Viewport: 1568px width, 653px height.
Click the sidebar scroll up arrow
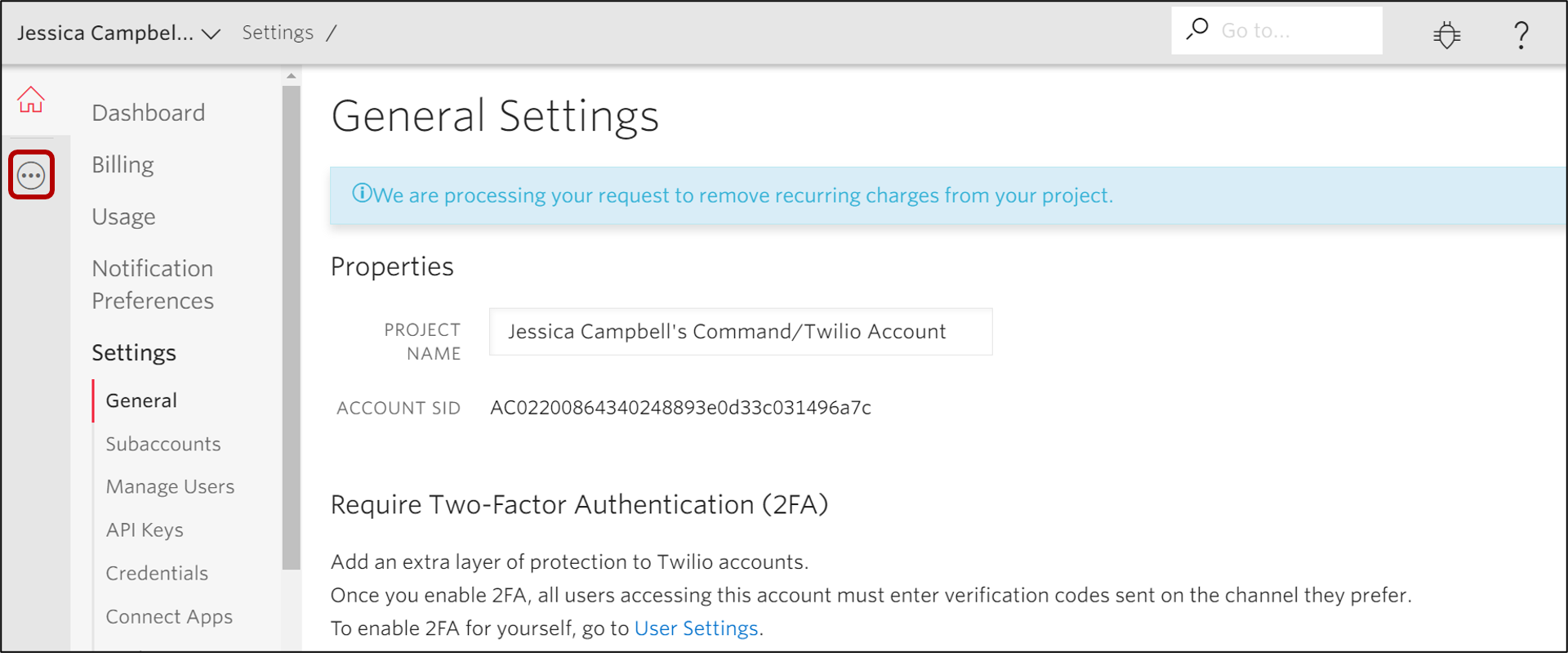coord(292,76)
